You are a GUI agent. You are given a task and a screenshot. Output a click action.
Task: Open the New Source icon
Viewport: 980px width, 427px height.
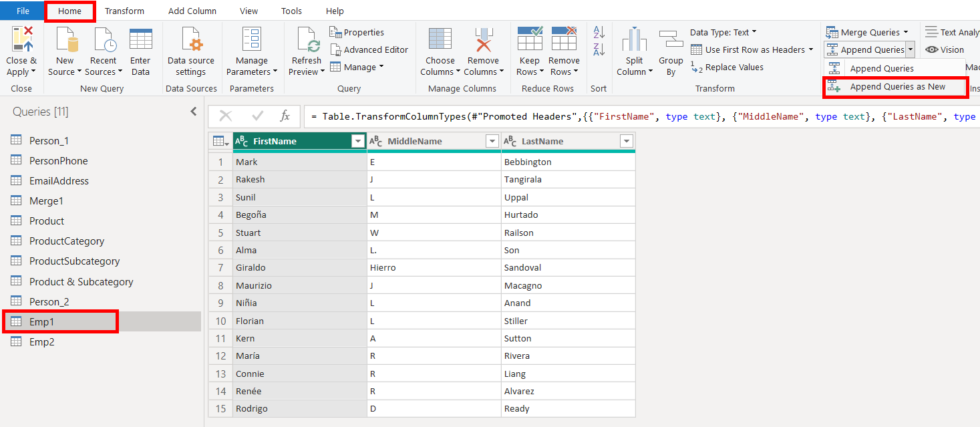click(x=67, y=39)
